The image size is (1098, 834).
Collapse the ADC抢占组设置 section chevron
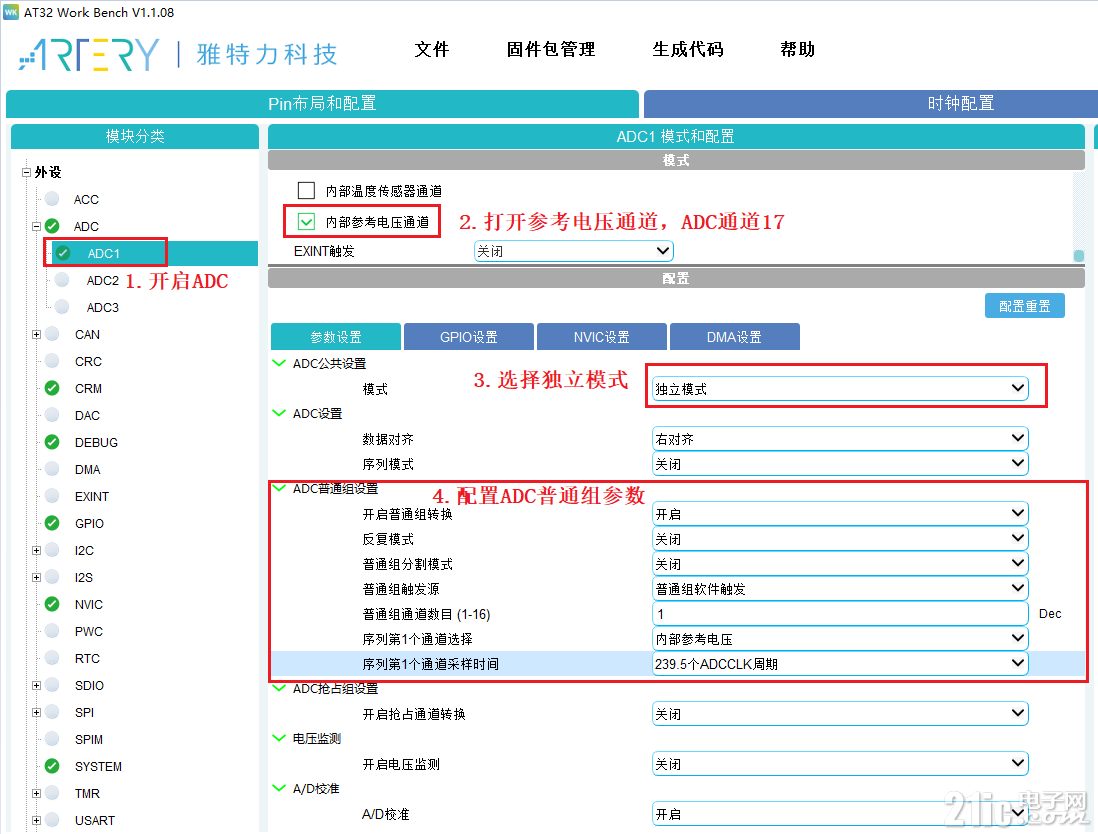pyautogui.click(x=279, y=688)
